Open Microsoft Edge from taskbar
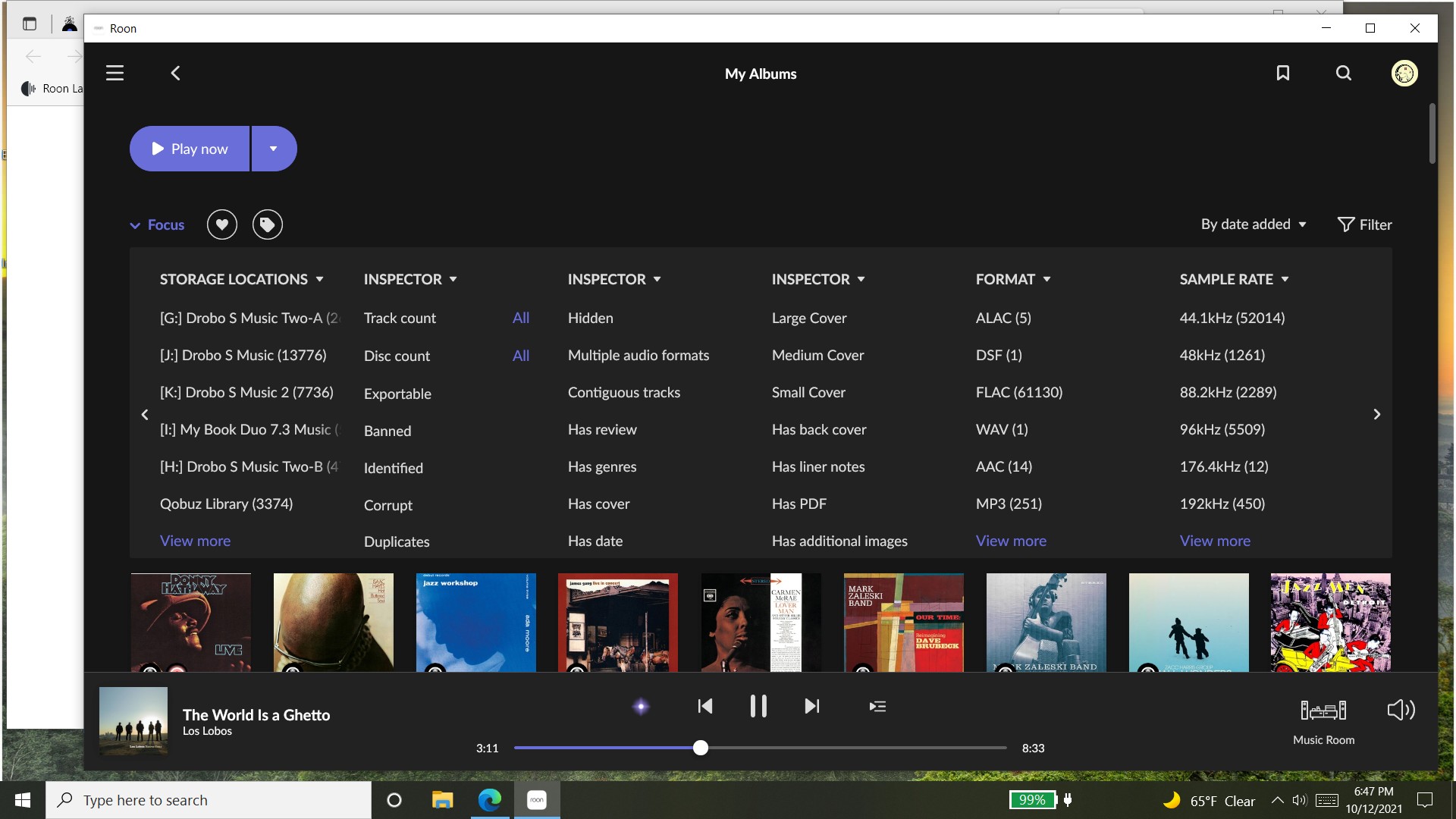1456x819 pixels. (x=490, y=800)
